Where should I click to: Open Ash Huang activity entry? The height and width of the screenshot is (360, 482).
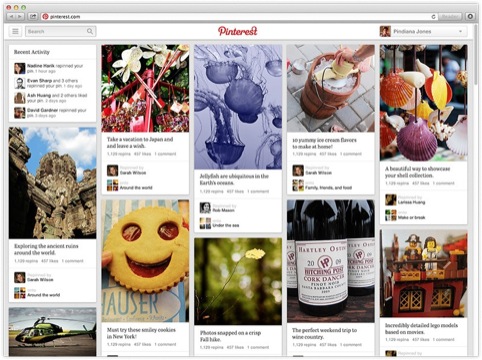pos(52,98)
